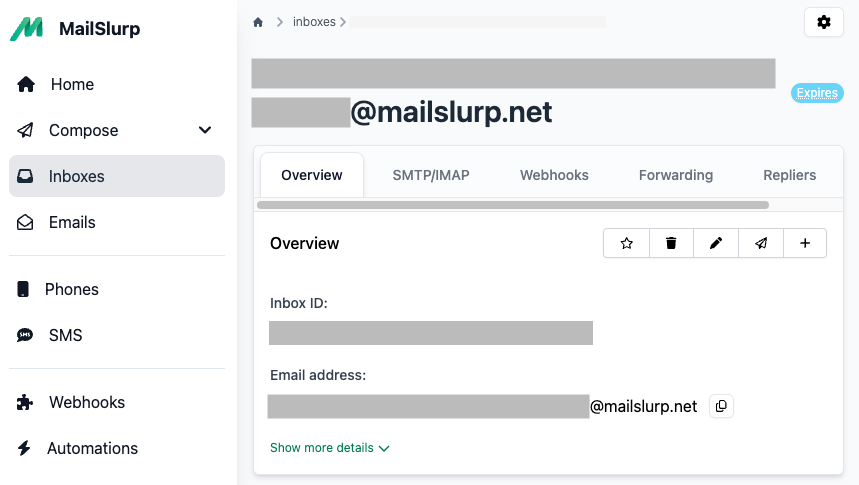Click the horizontal tab scrollbar
The height and width of the screenshot is (485, 859).
point(513,205)
